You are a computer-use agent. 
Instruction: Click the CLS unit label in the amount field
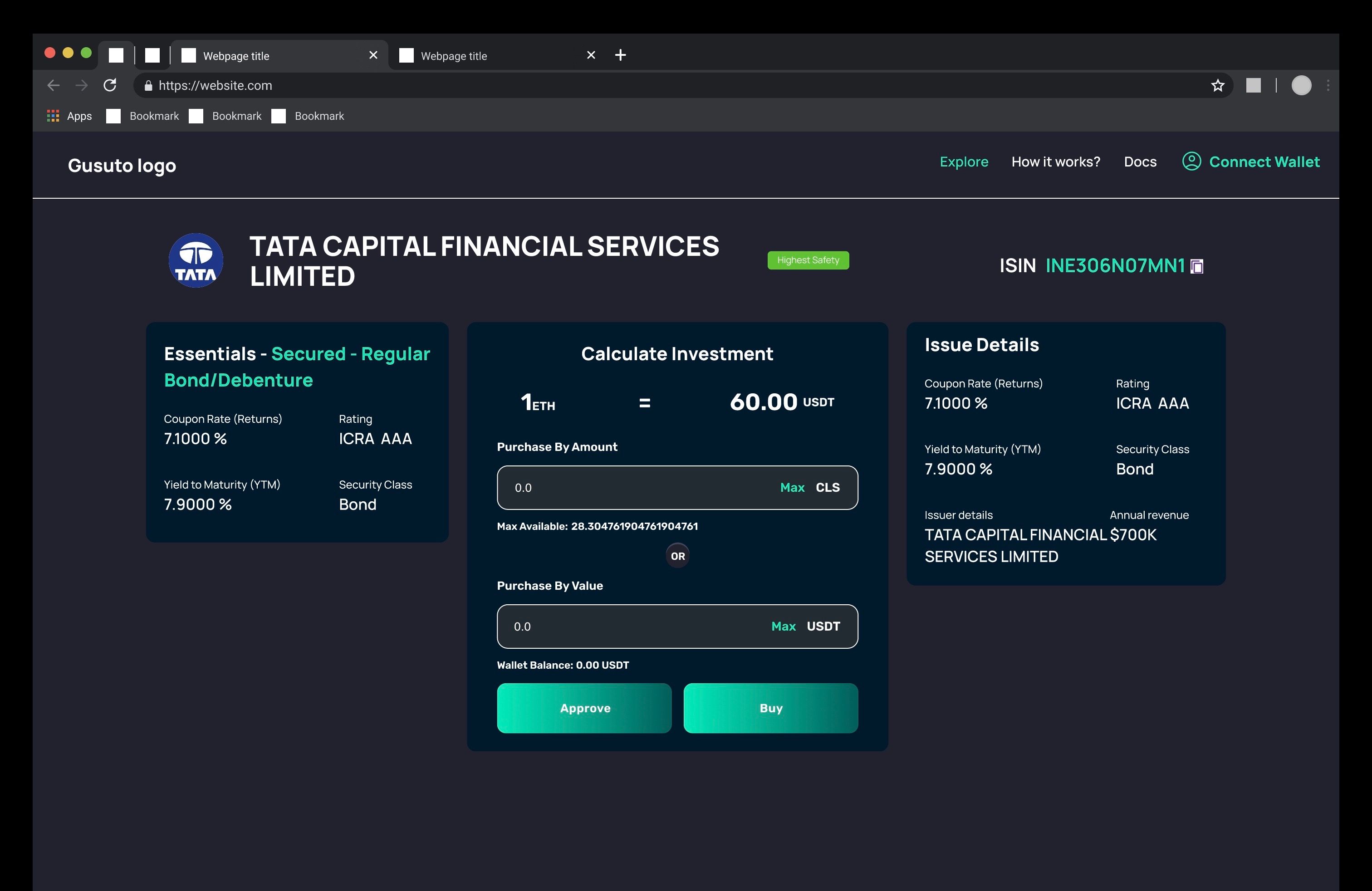point(827,488)
